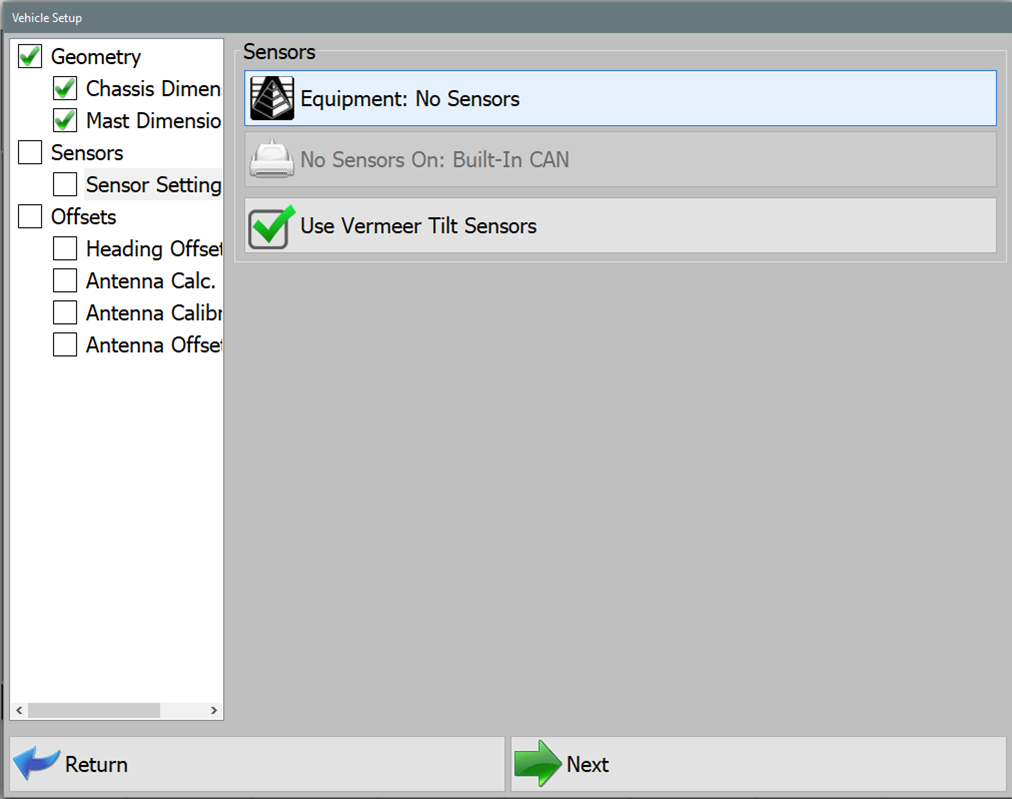Check the Sensor Settings checkbox
This screenshot has height=799, width=1012.
(65, 184)
